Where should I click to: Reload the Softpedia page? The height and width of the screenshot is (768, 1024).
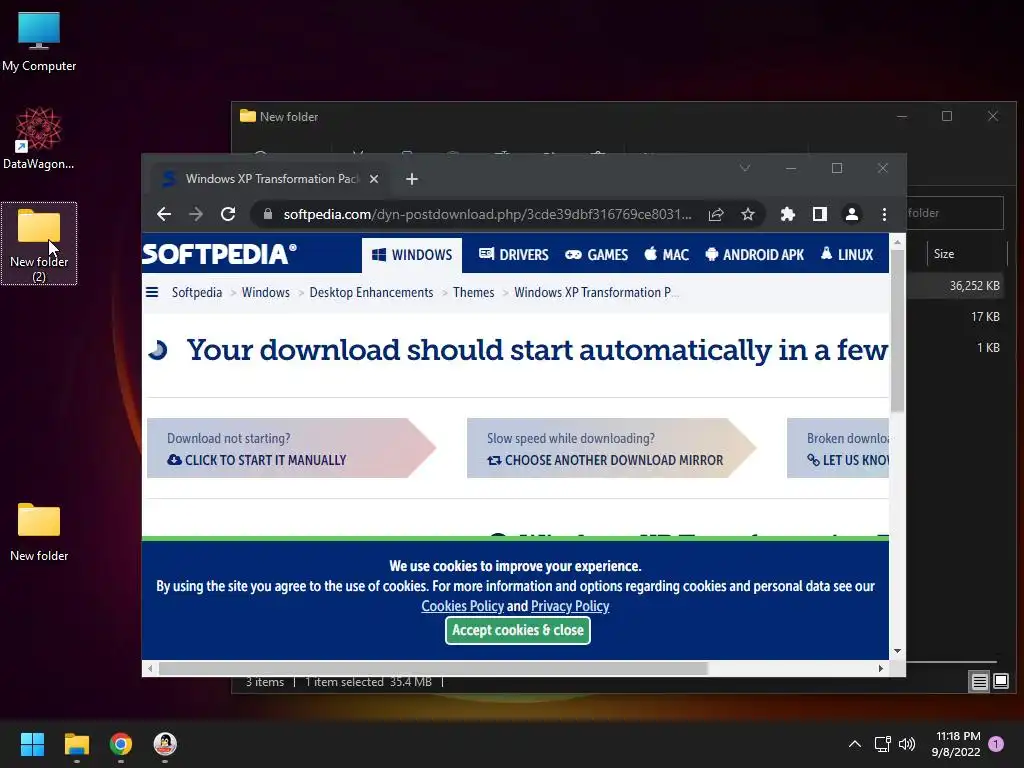click(228, 214)
